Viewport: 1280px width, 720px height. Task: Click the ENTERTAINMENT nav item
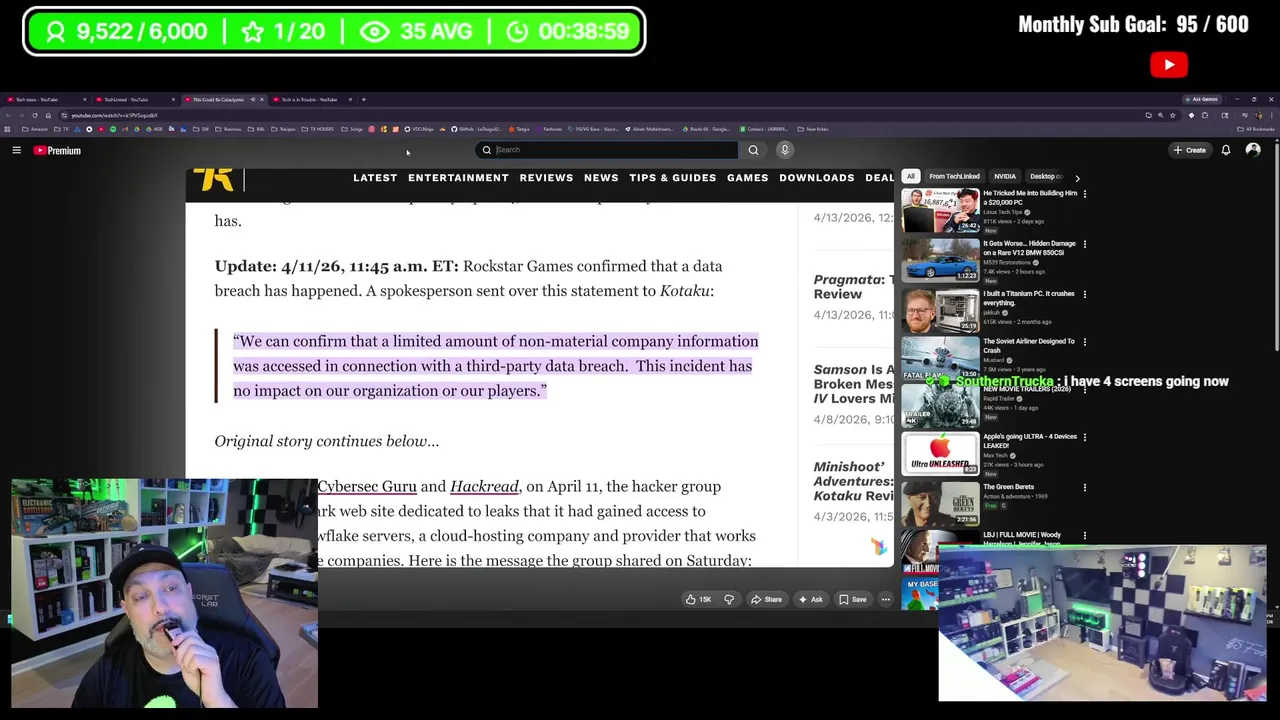pos(458,178)
